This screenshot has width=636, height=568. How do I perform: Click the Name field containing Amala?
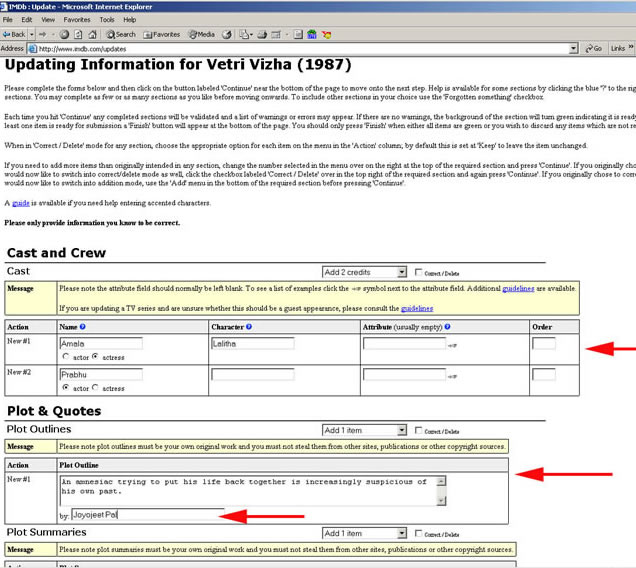click(x=101, y=344)
